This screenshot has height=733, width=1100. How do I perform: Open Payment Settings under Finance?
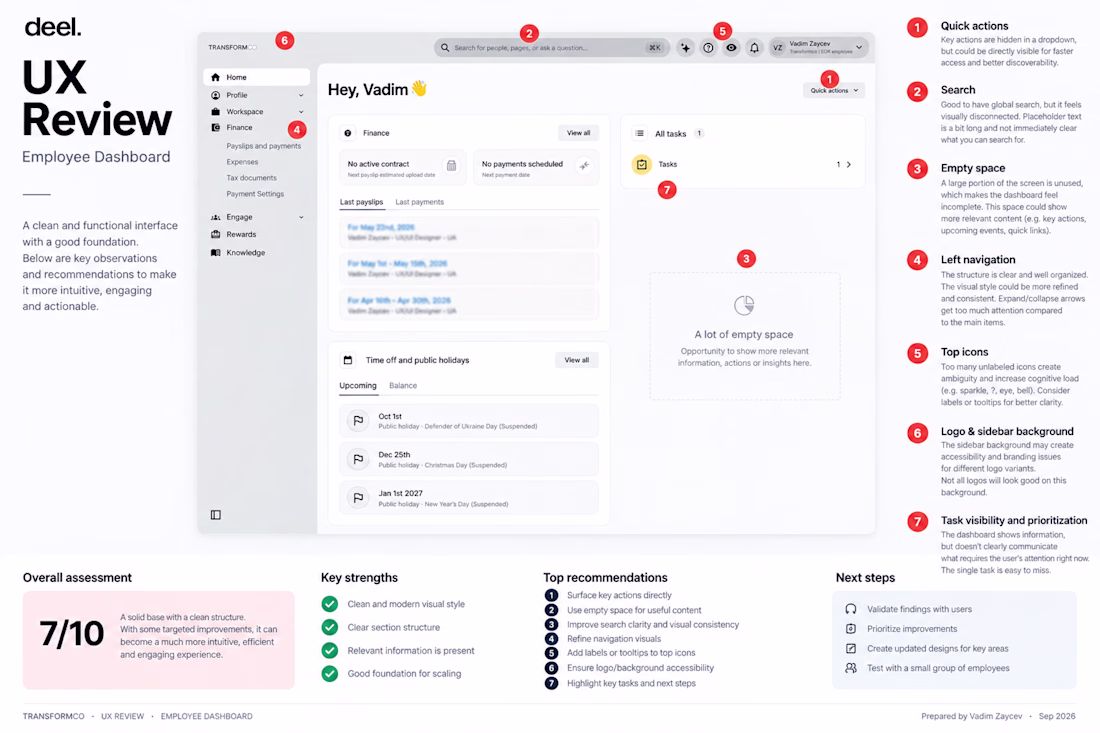coord(255,194)
